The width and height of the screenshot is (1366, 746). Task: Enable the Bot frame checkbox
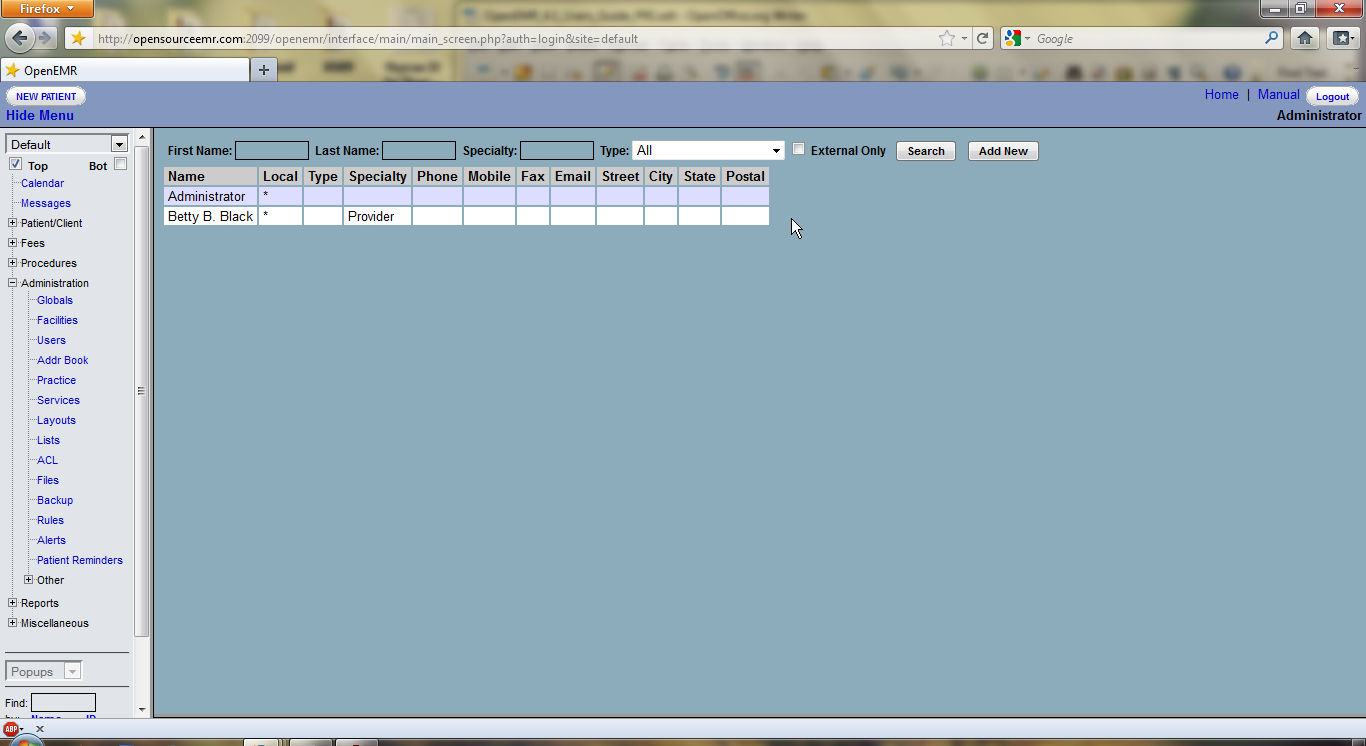(120, 164)
